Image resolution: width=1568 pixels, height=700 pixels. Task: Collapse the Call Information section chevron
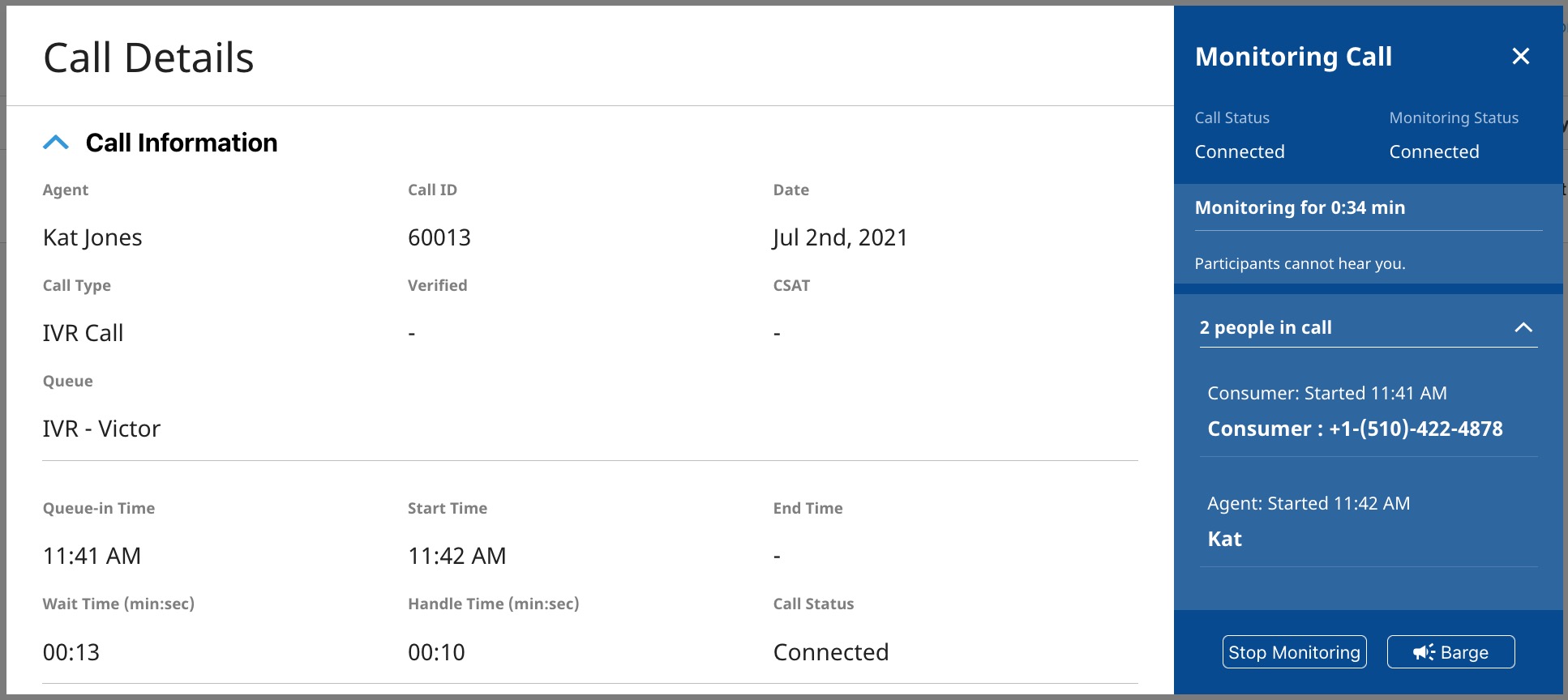pos(56,143)
